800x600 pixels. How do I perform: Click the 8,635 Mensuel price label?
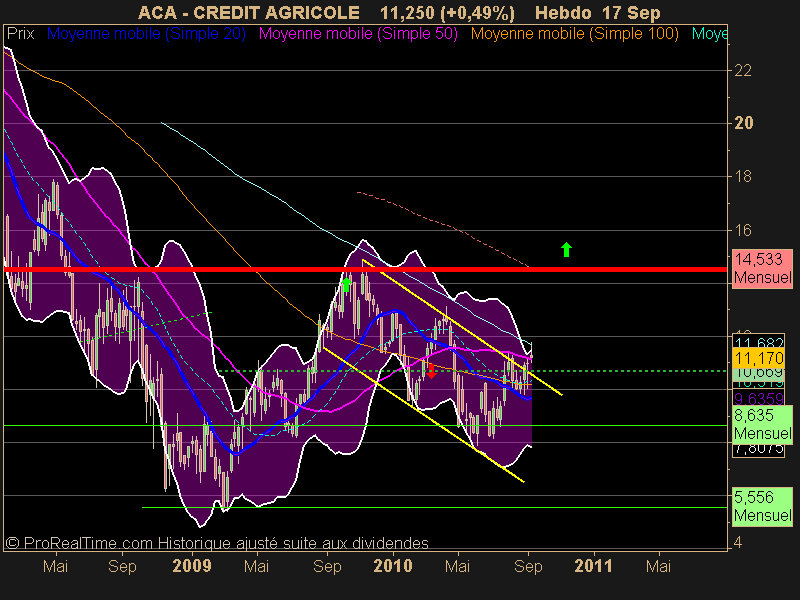(x=763, y=424)
